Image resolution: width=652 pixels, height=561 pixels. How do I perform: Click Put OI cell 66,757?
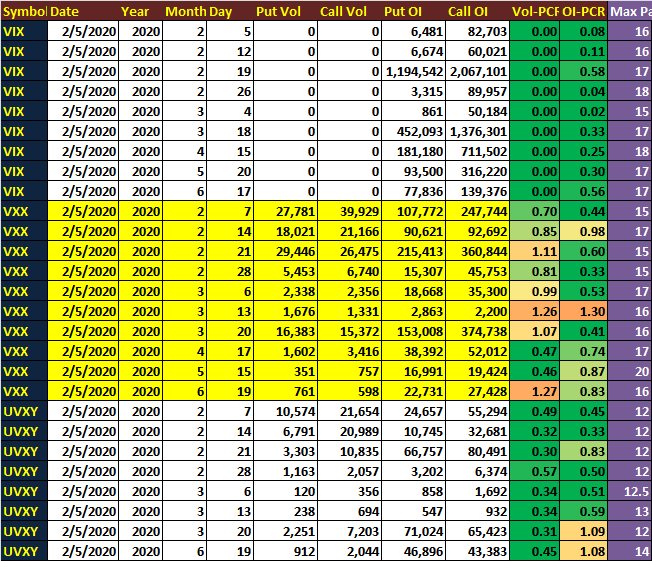pyautogui.click(x=414, y=451)
